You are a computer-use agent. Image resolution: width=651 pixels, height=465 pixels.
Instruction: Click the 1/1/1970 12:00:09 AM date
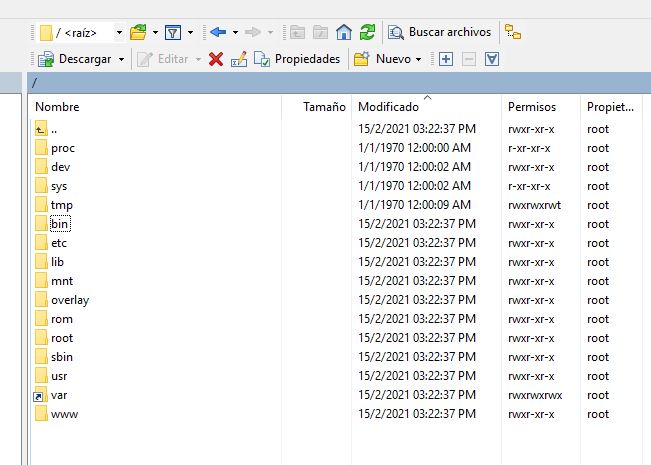click(x=414, y=205)
